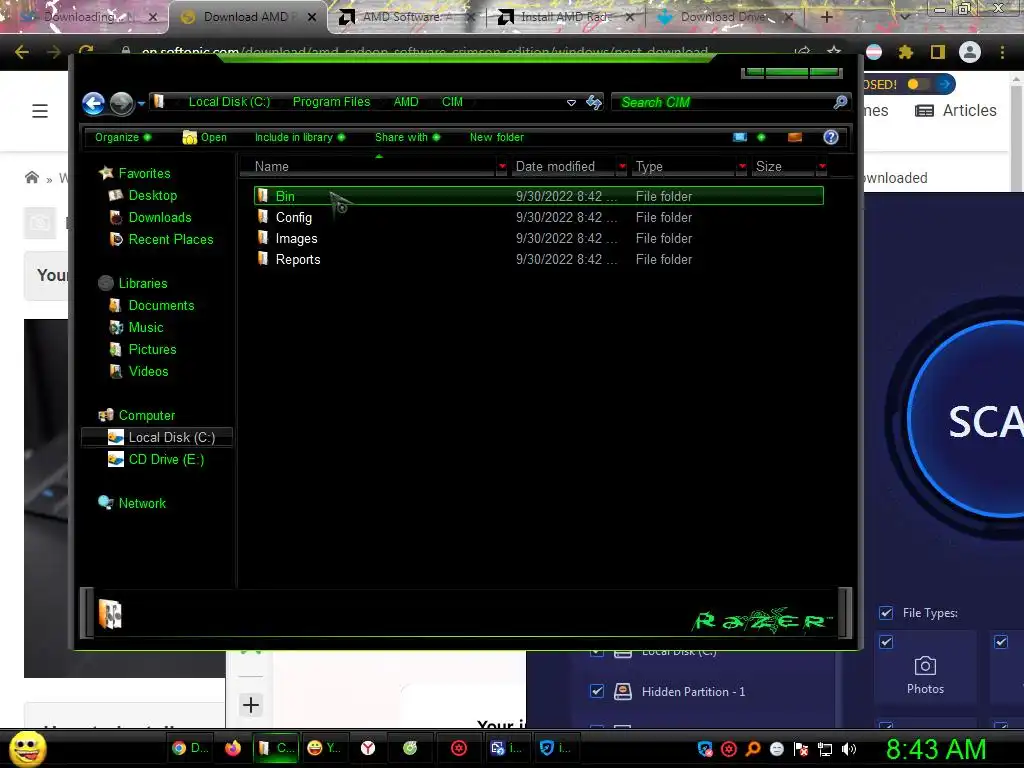Screen dimensions: 1024x768
Task: Click the blue help question mark icon
Action: [x=831, y=137]
